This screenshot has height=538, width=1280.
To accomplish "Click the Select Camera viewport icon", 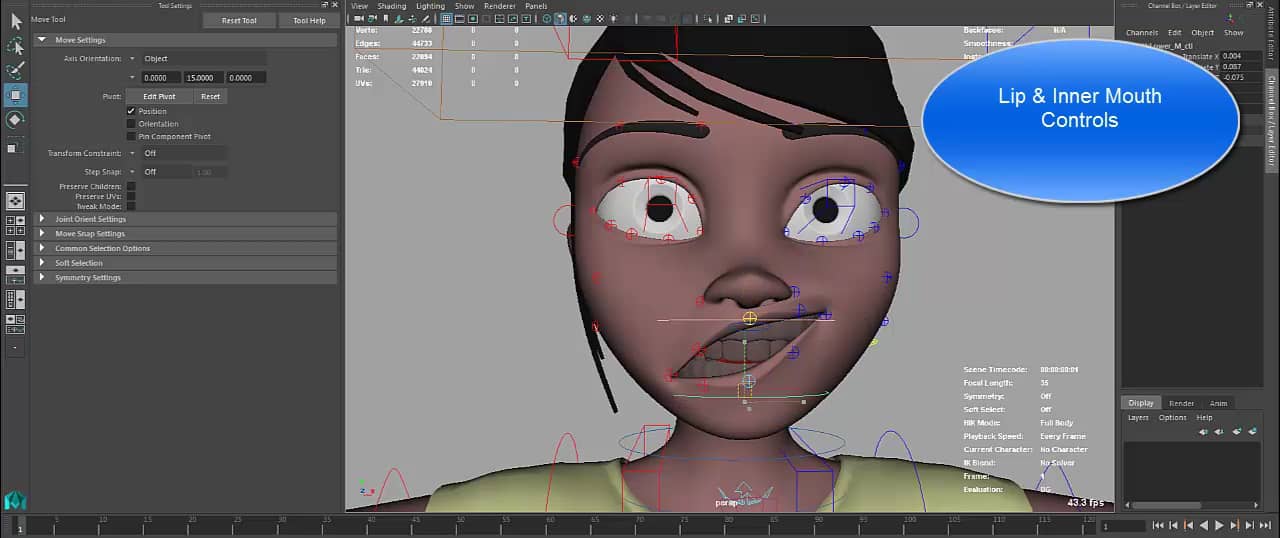I will coord(358,18).
